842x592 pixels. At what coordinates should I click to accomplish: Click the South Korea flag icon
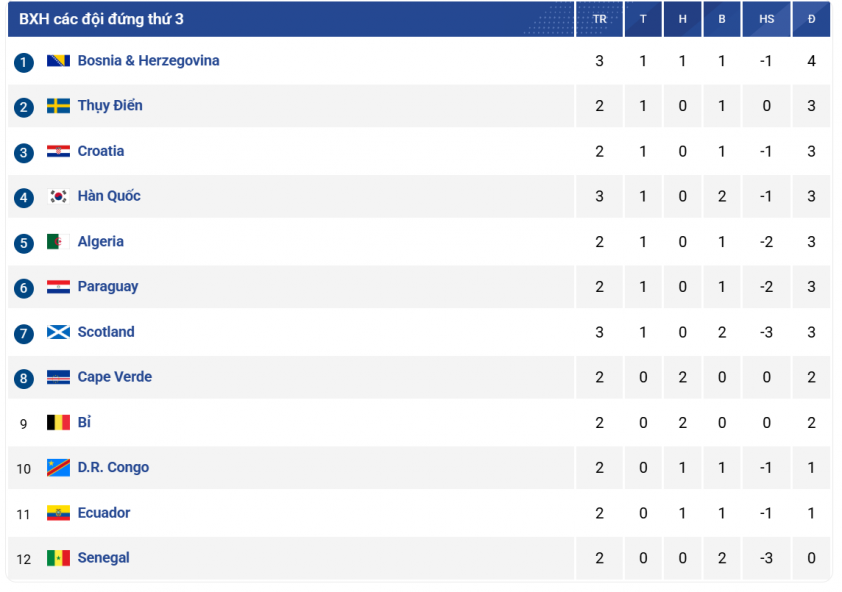click(x=58, y=196)
